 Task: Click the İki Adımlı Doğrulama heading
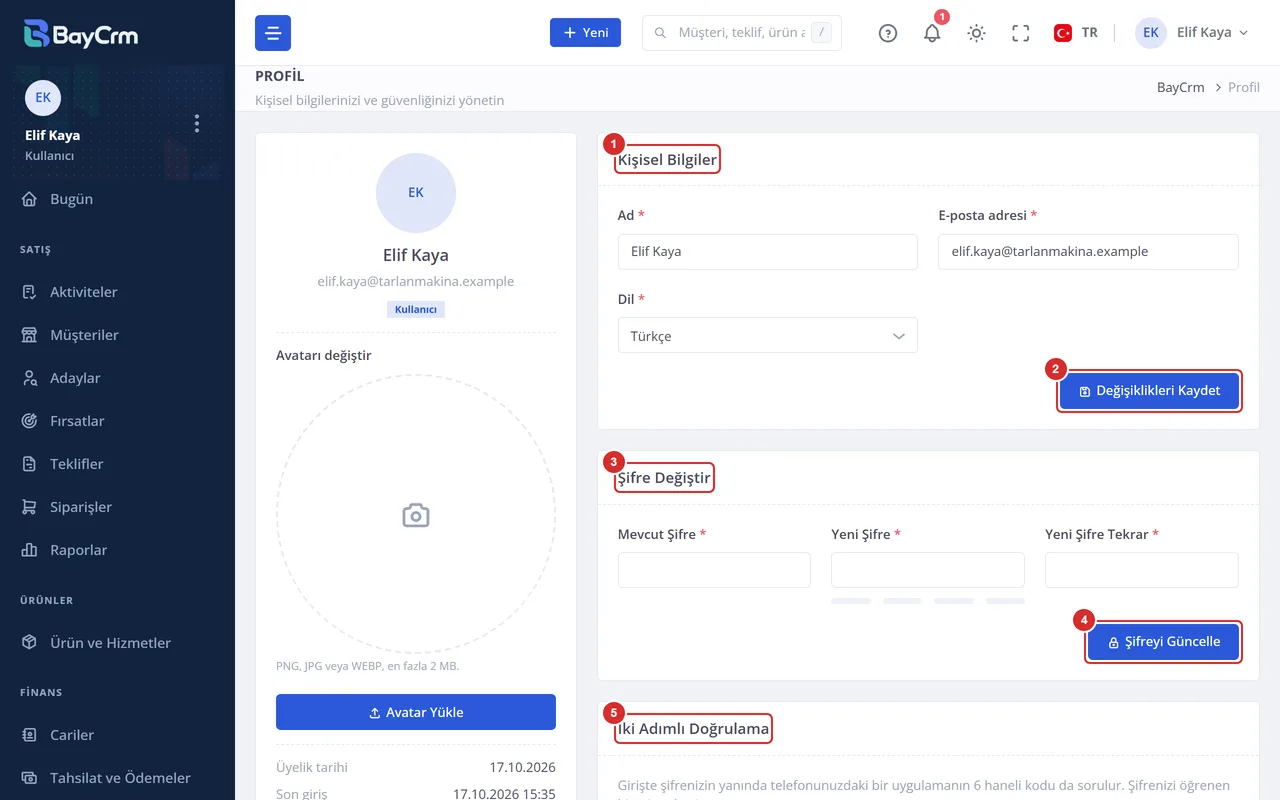pyautogui.click(x=693, y=729)
